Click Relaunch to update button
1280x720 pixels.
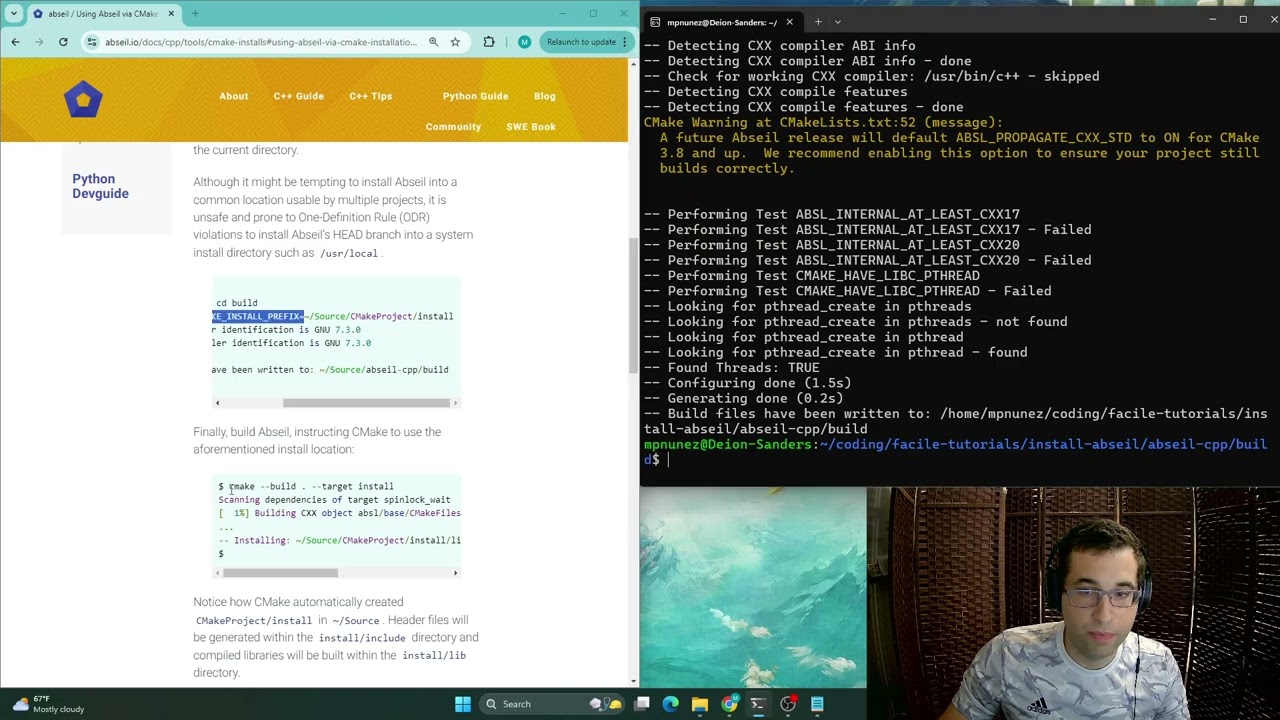(x=581, y=42)
